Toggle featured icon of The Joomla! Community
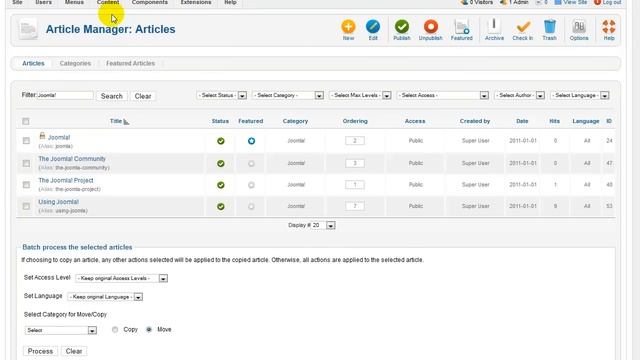The image size is (640, 360). [x=251, y=163]
